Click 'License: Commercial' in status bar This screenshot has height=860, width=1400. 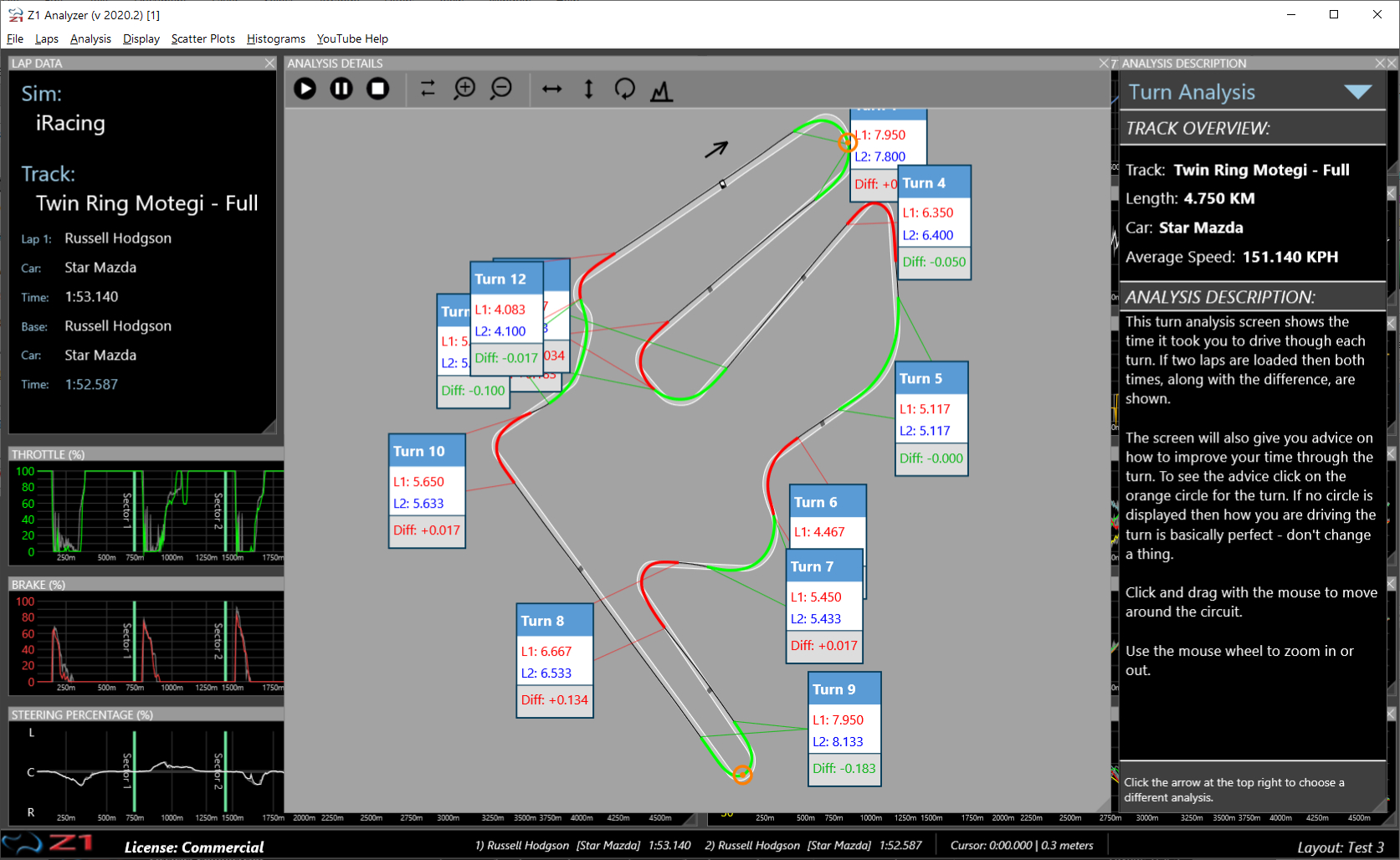(x=194, y=847)
